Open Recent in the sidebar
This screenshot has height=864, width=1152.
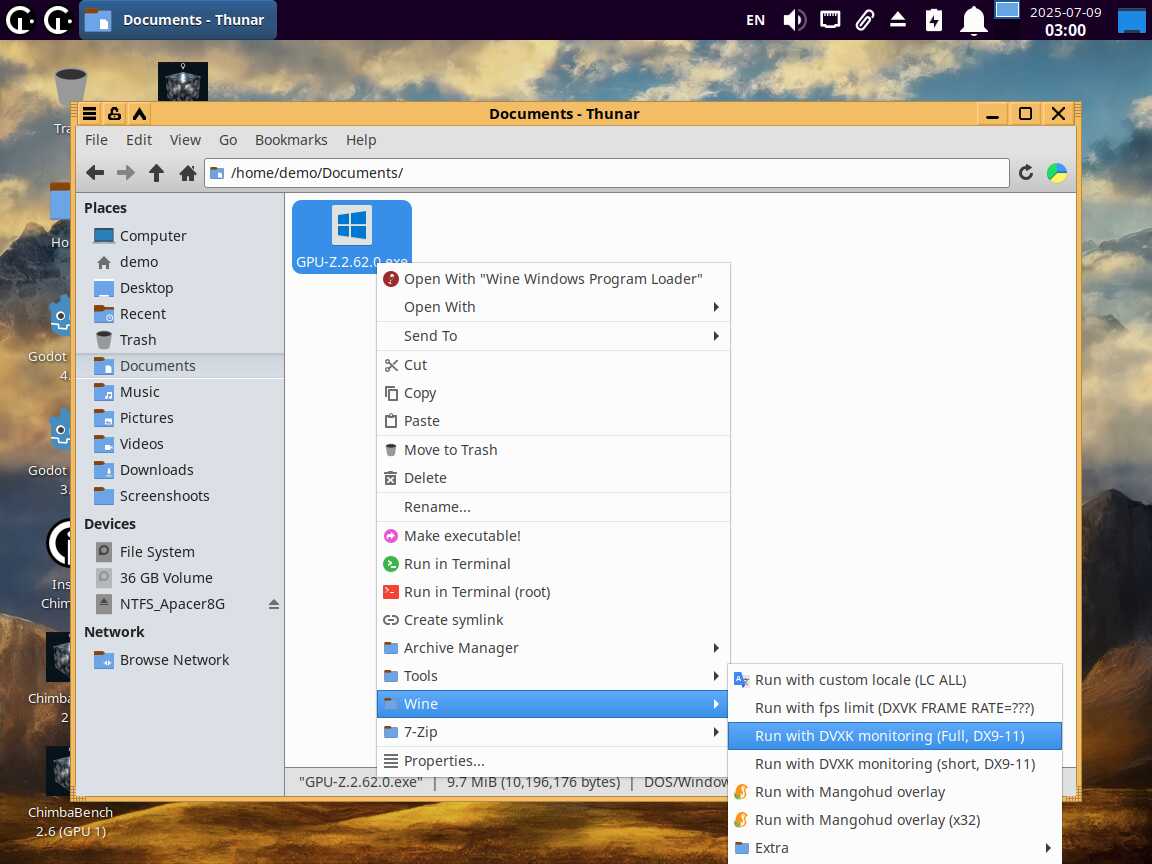click(180, 314)
